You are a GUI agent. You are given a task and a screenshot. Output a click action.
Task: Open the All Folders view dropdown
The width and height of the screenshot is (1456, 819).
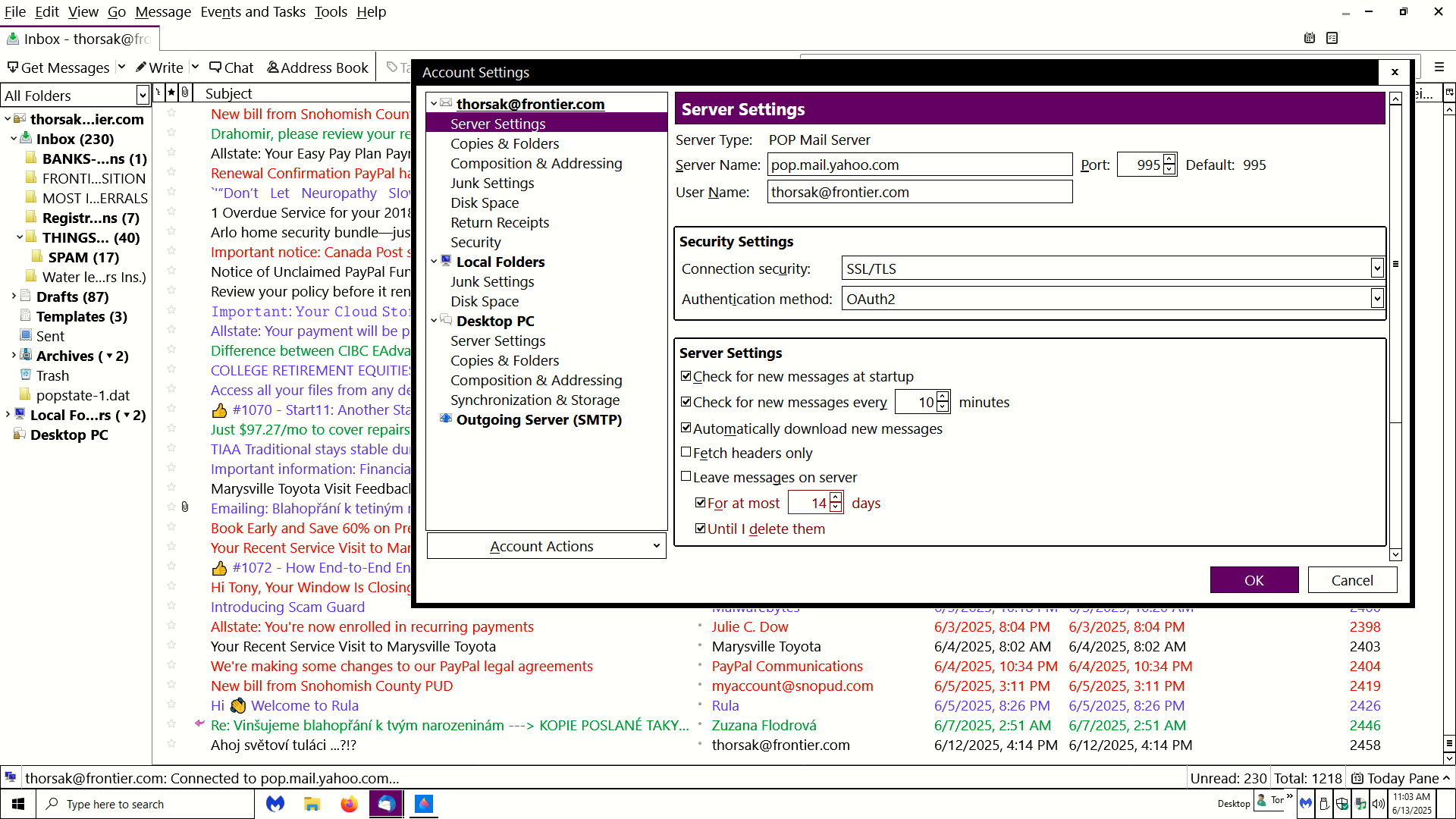(x=143, y=96)
